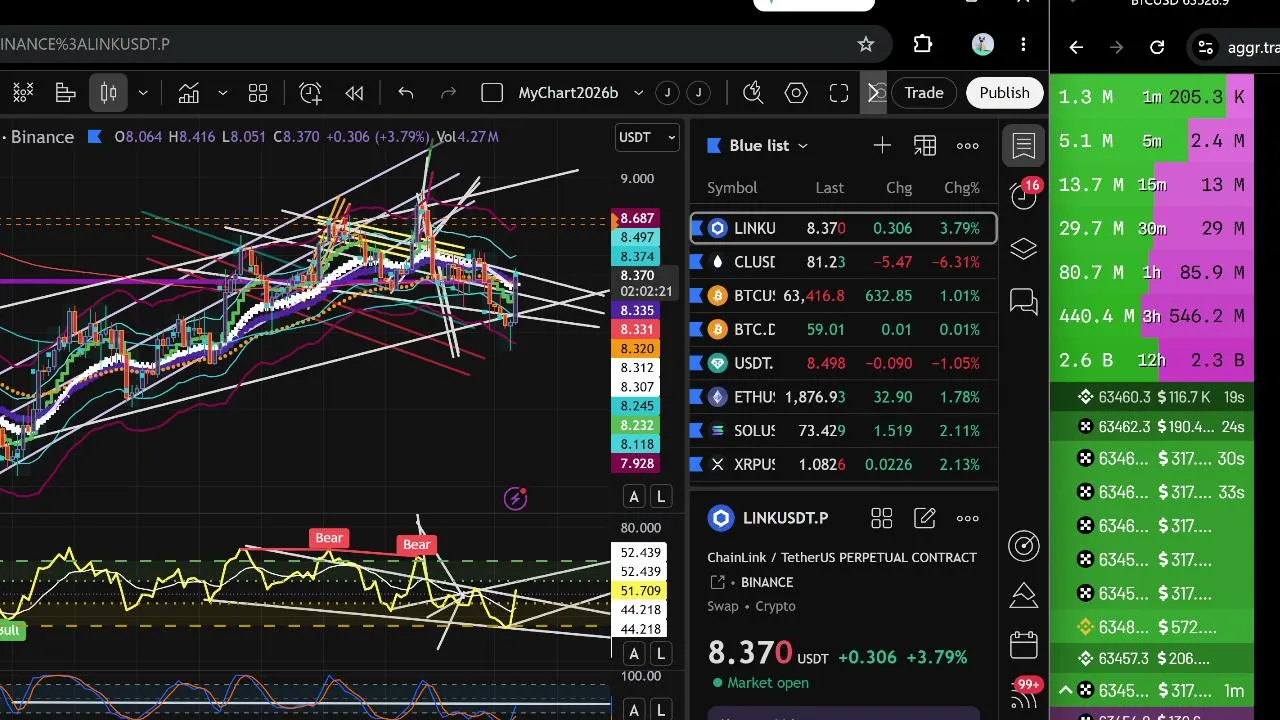Open the screener radar sidebar icon
This screenshot has width=1280, height=720.
click(x=1024, y=545)
